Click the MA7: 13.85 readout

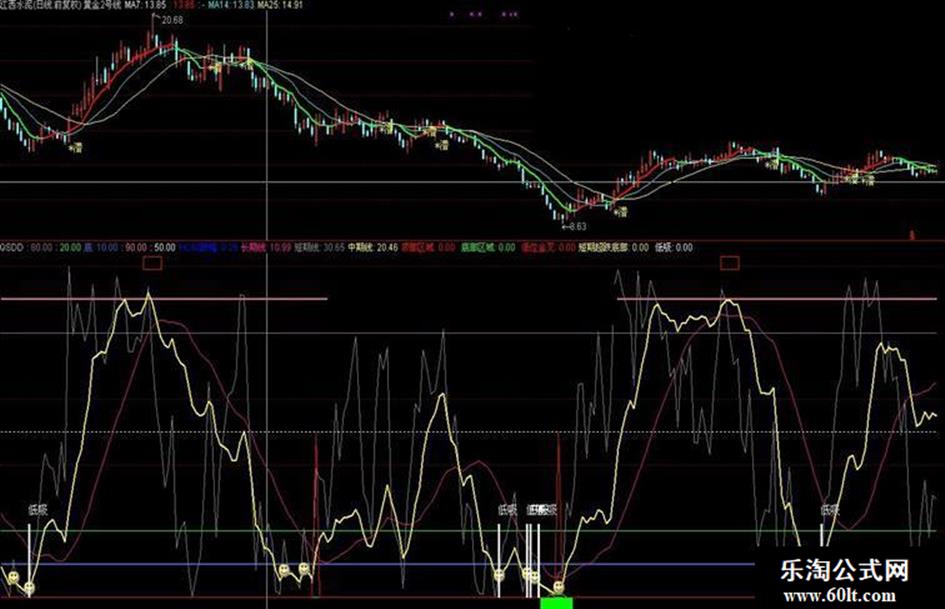pyautogui.click(x=145, y=5)
